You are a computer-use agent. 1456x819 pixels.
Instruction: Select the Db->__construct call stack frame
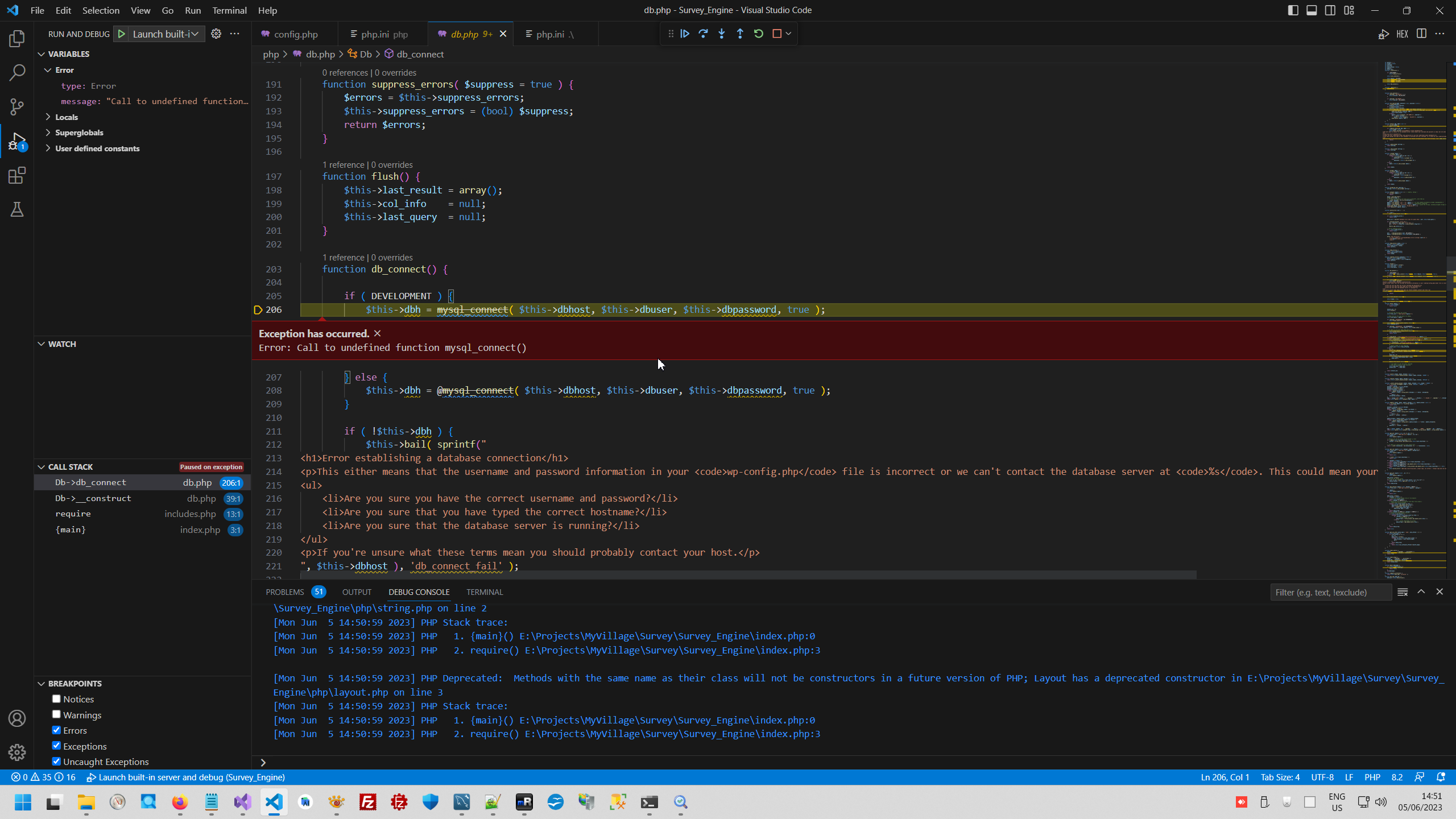tap(93, 498)
